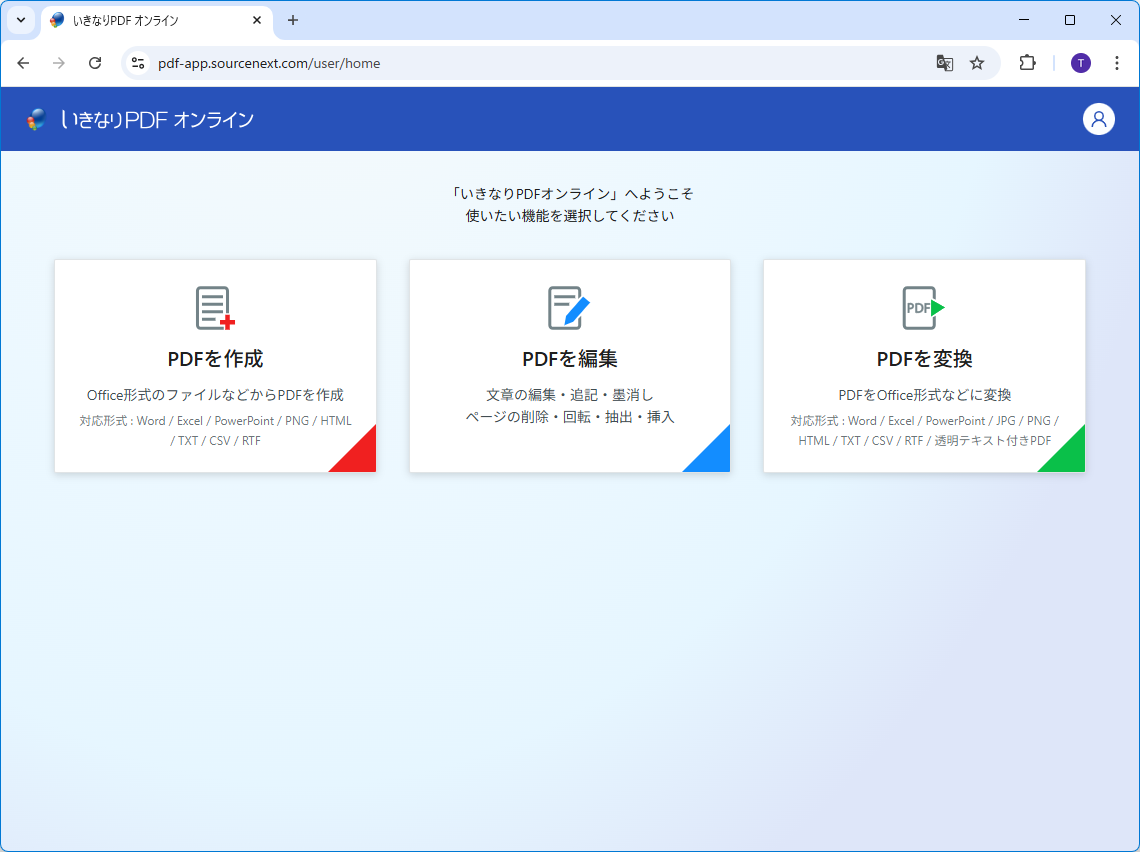Expand the tab search dropdown arrow
Viewport: 1140px width, 852px height.
[x=20, y=20]
